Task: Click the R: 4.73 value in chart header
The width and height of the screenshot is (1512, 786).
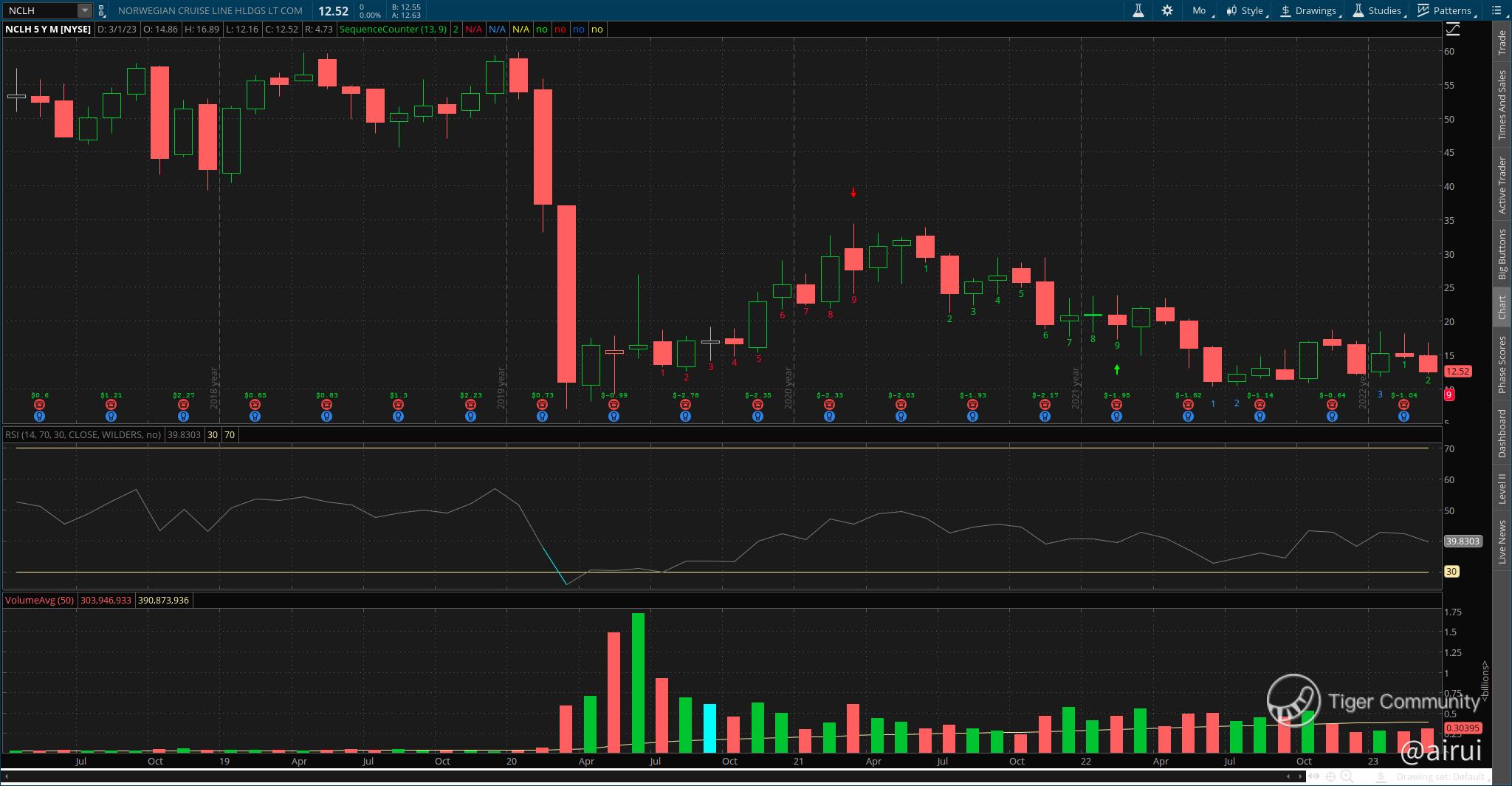Action: click(x=319, y=29)
